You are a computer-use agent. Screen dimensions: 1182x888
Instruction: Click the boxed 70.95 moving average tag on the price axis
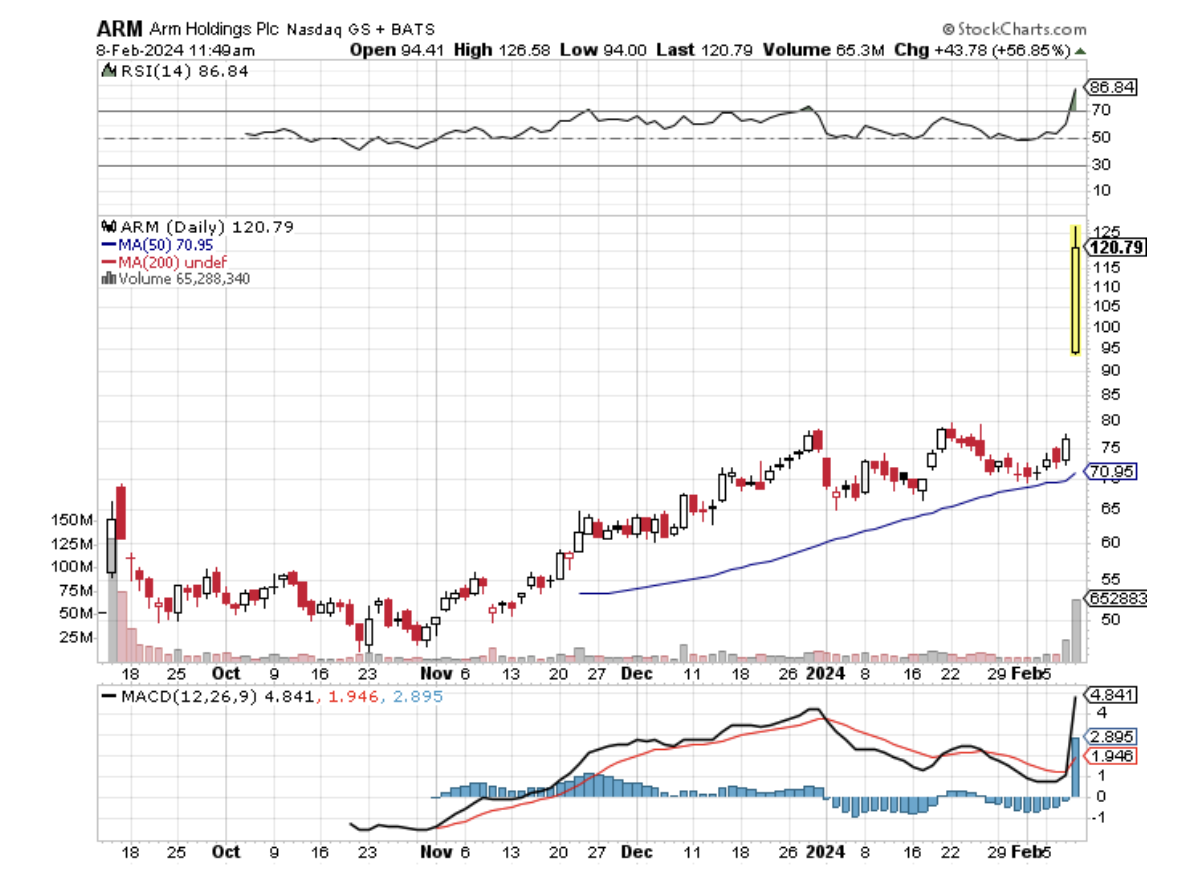1112,472
